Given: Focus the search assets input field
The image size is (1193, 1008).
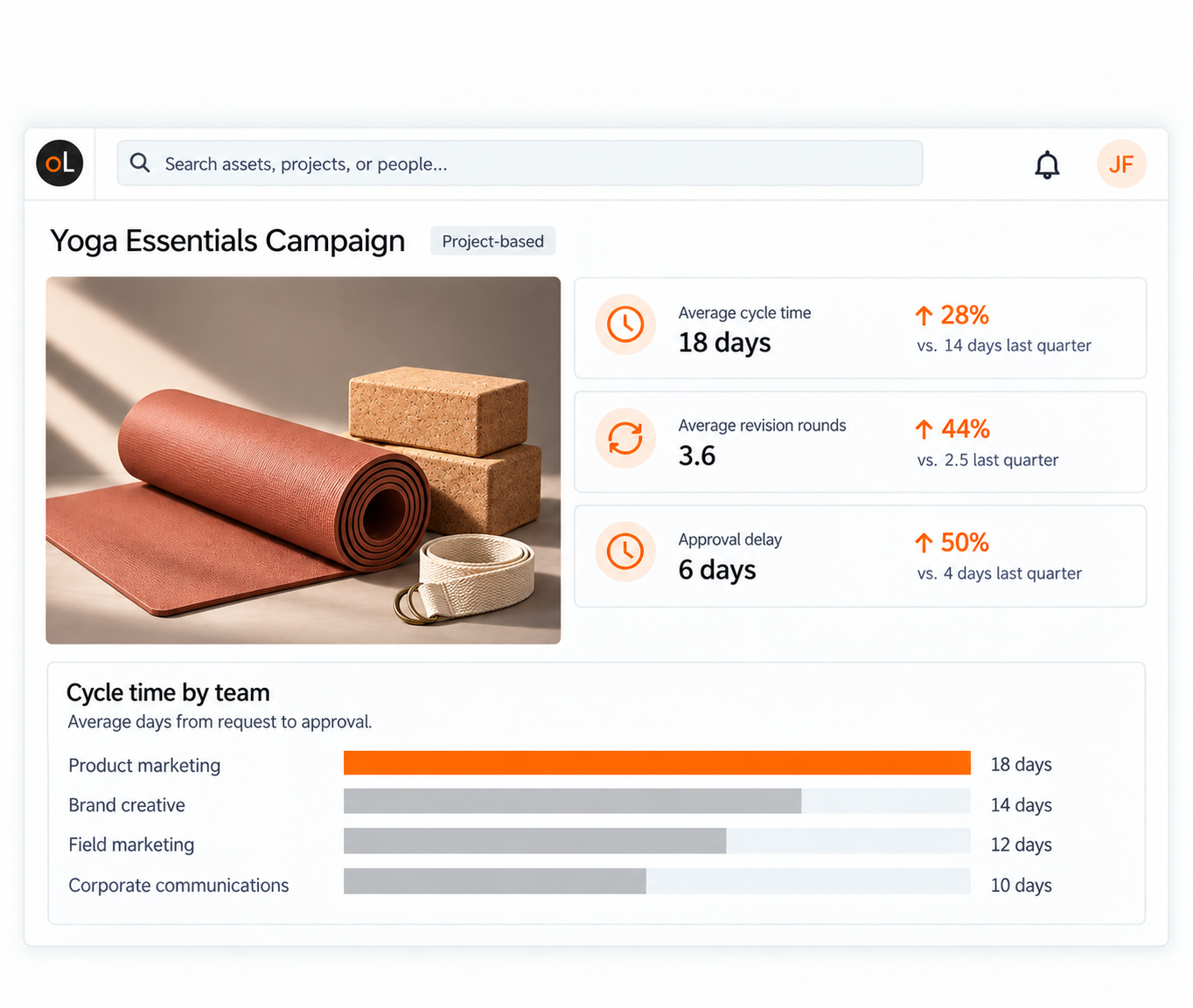Looking at the screenshot, I should (520, 163).
